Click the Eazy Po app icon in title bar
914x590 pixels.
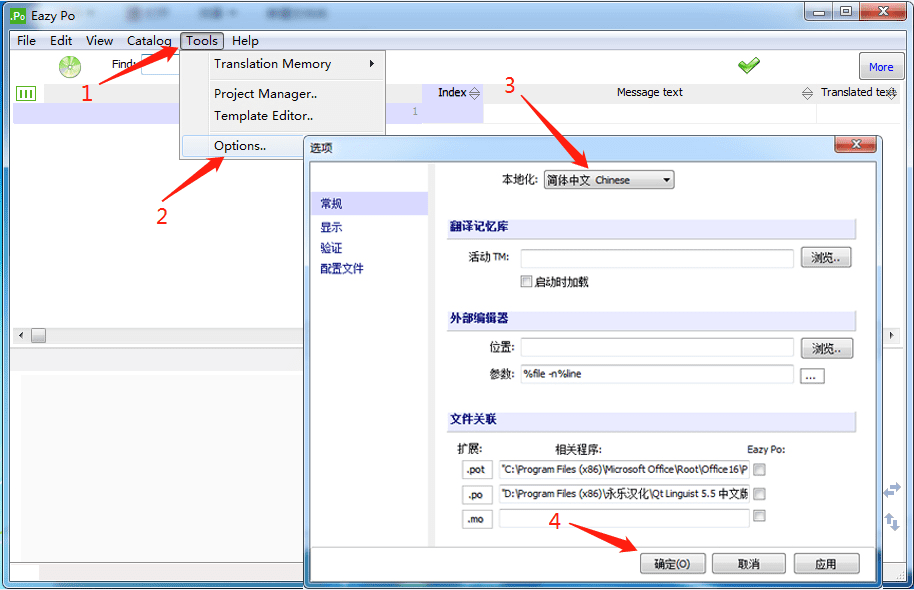pyautogui.click(x=17, y=14)
